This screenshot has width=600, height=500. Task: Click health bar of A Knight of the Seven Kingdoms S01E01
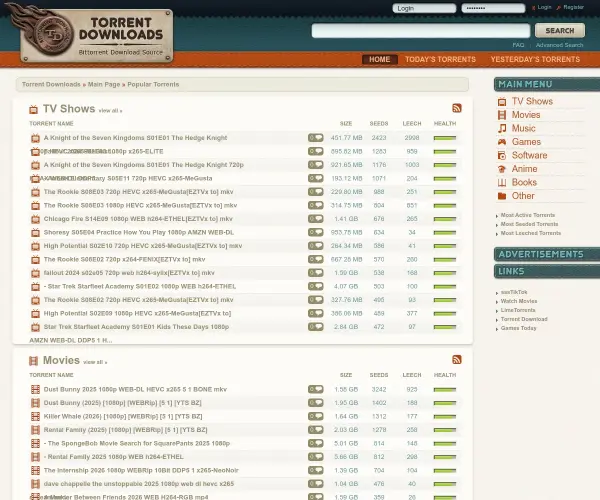tap(445, 138)
